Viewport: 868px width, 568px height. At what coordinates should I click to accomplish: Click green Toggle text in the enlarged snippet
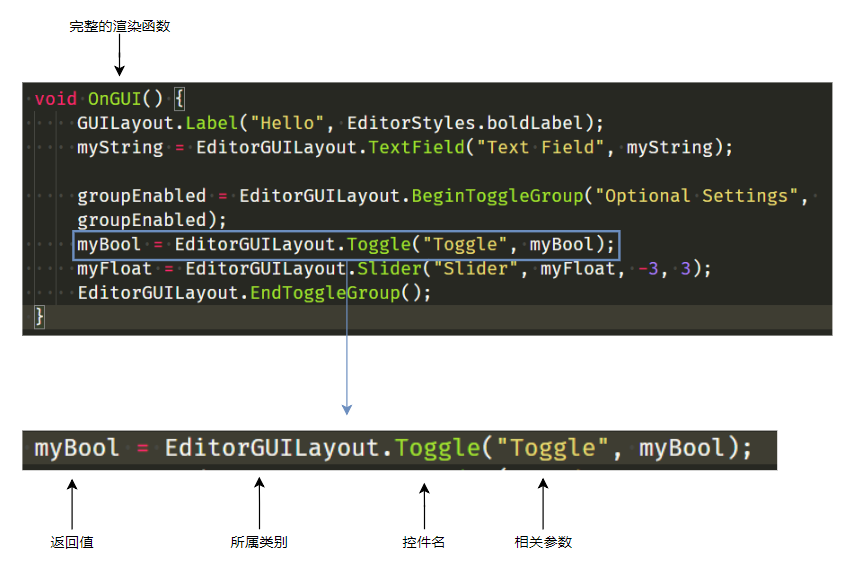437,448
